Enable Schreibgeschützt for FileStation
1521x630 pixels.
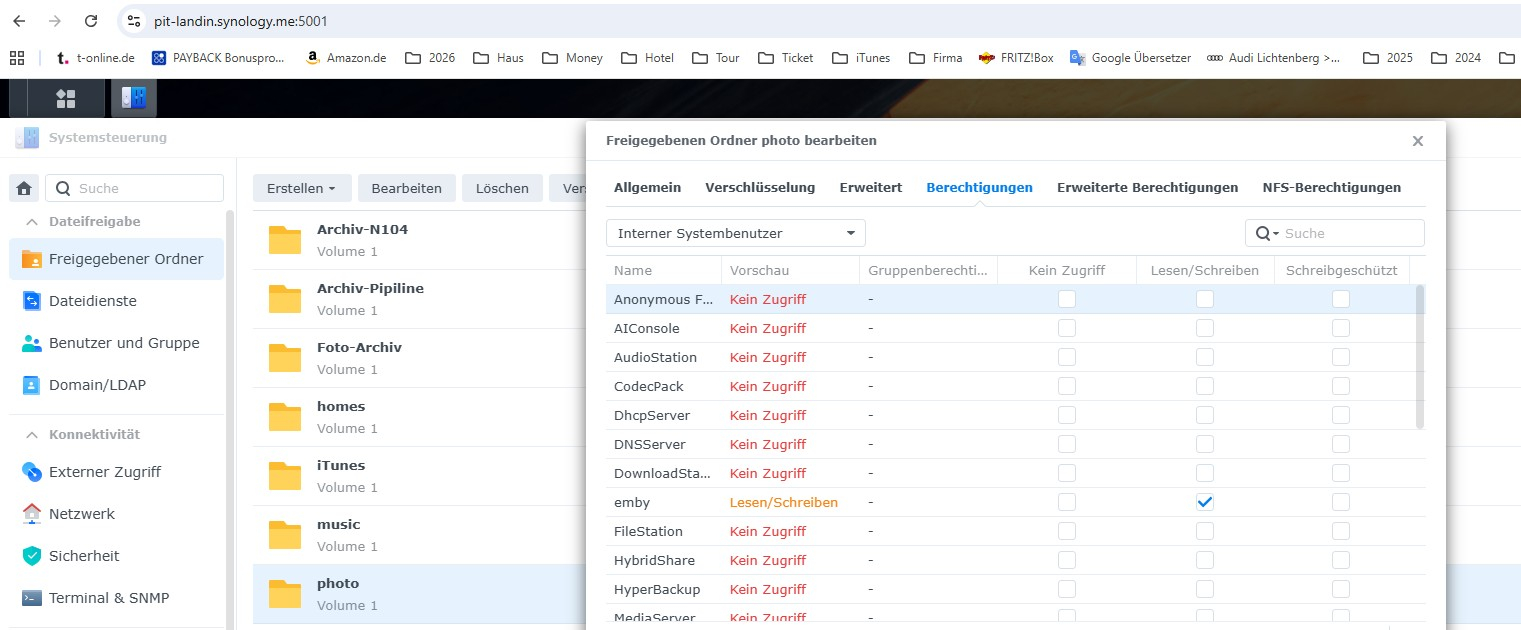pos(1341,531)
